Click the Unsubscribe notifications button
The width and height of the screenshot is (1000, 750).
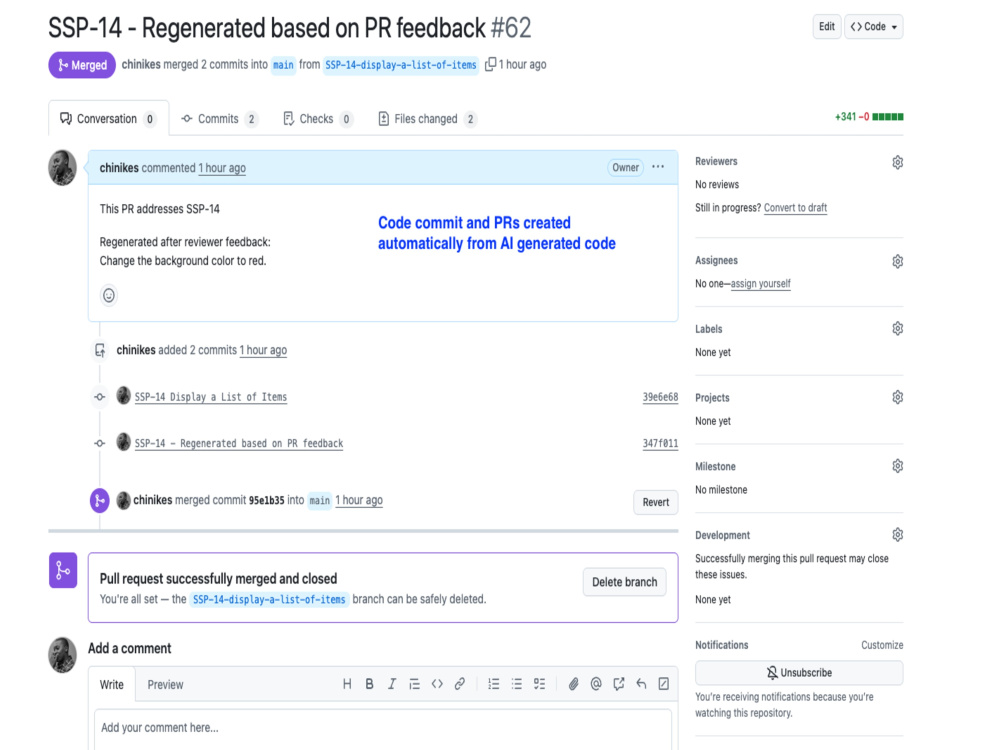[x=799, y=673]
